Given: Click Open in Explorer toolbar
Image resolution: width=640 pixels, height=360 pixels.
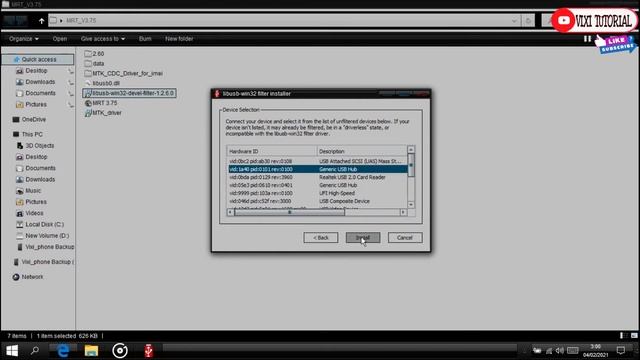Looking at the screenshot, I should (x=60, y=39).
